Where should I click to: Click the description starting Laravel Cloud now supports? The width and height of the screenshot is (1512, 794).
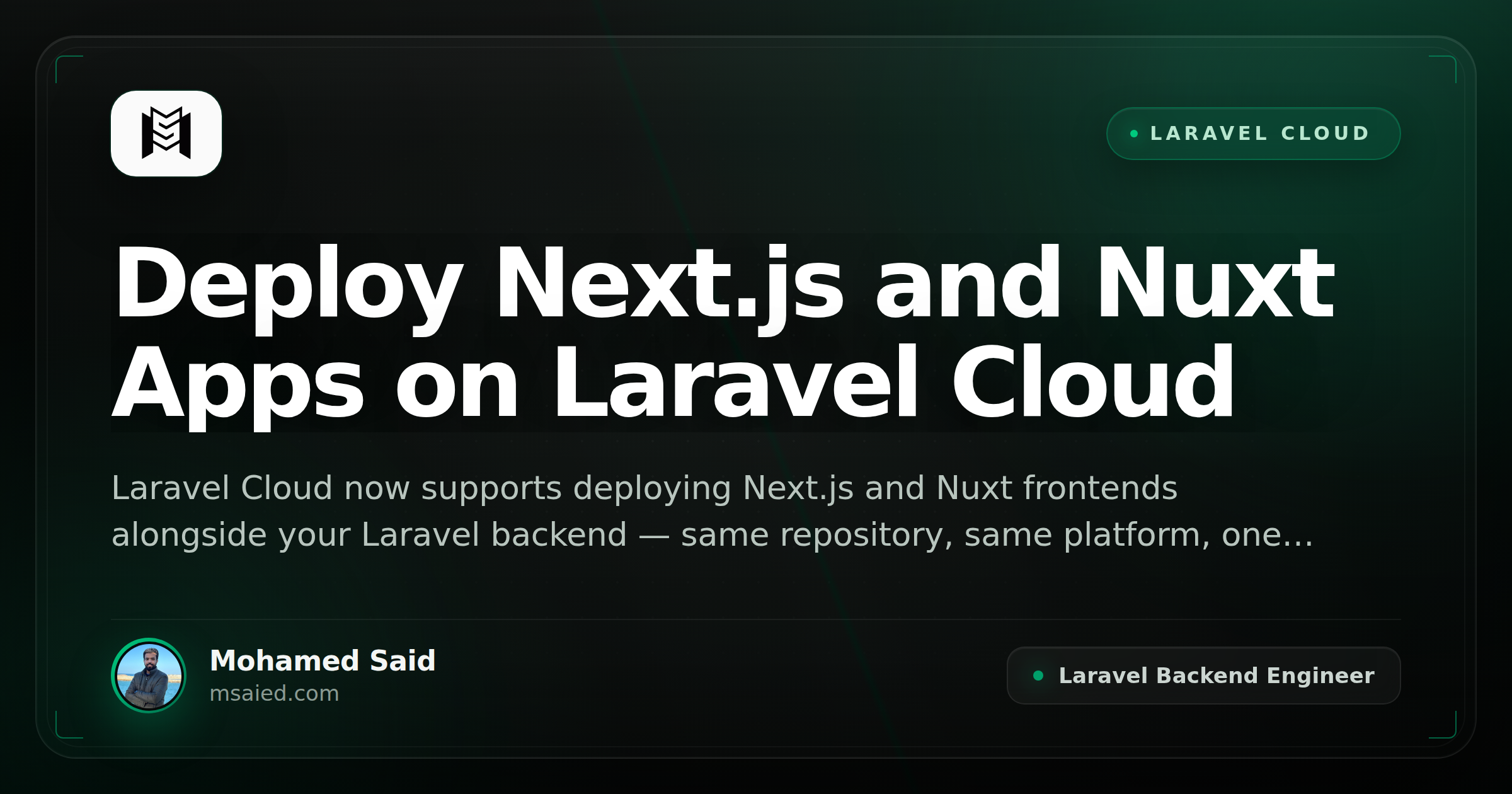coord(712,511)
